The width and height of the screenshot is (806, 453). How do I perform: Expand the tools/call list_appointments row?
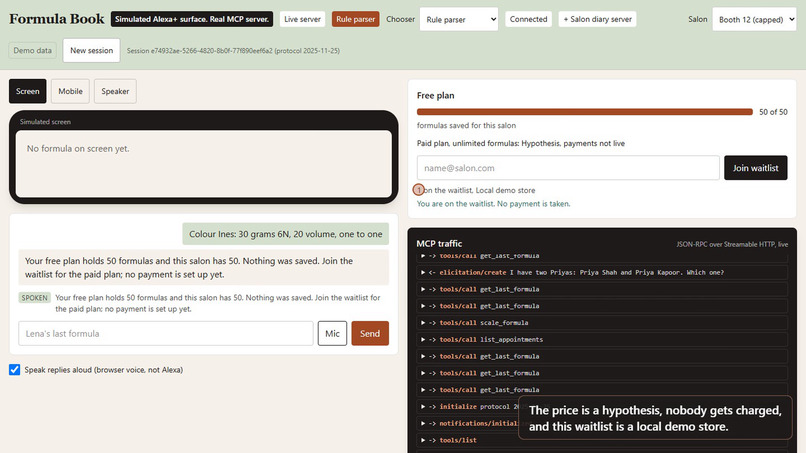(x=602, y=339)
